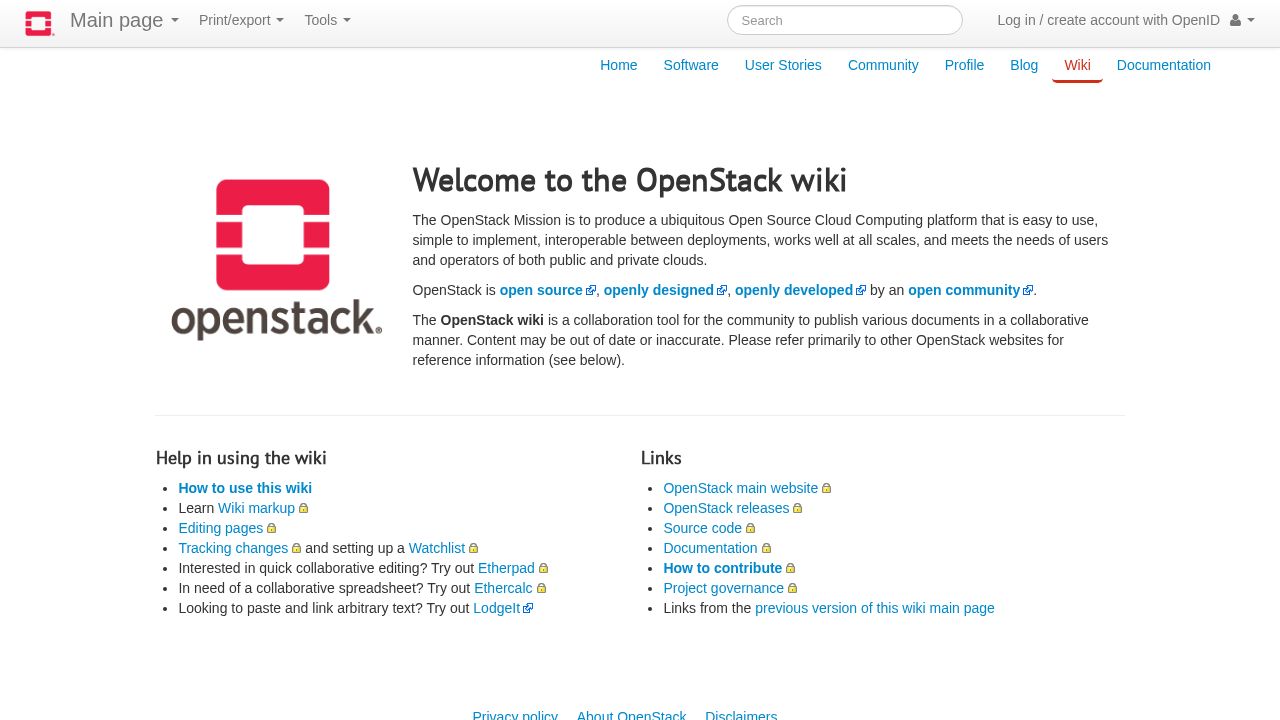This screenshot has height=720, width=1280.
Task: Open OpenStack main website link
Action: pos(747,488)
